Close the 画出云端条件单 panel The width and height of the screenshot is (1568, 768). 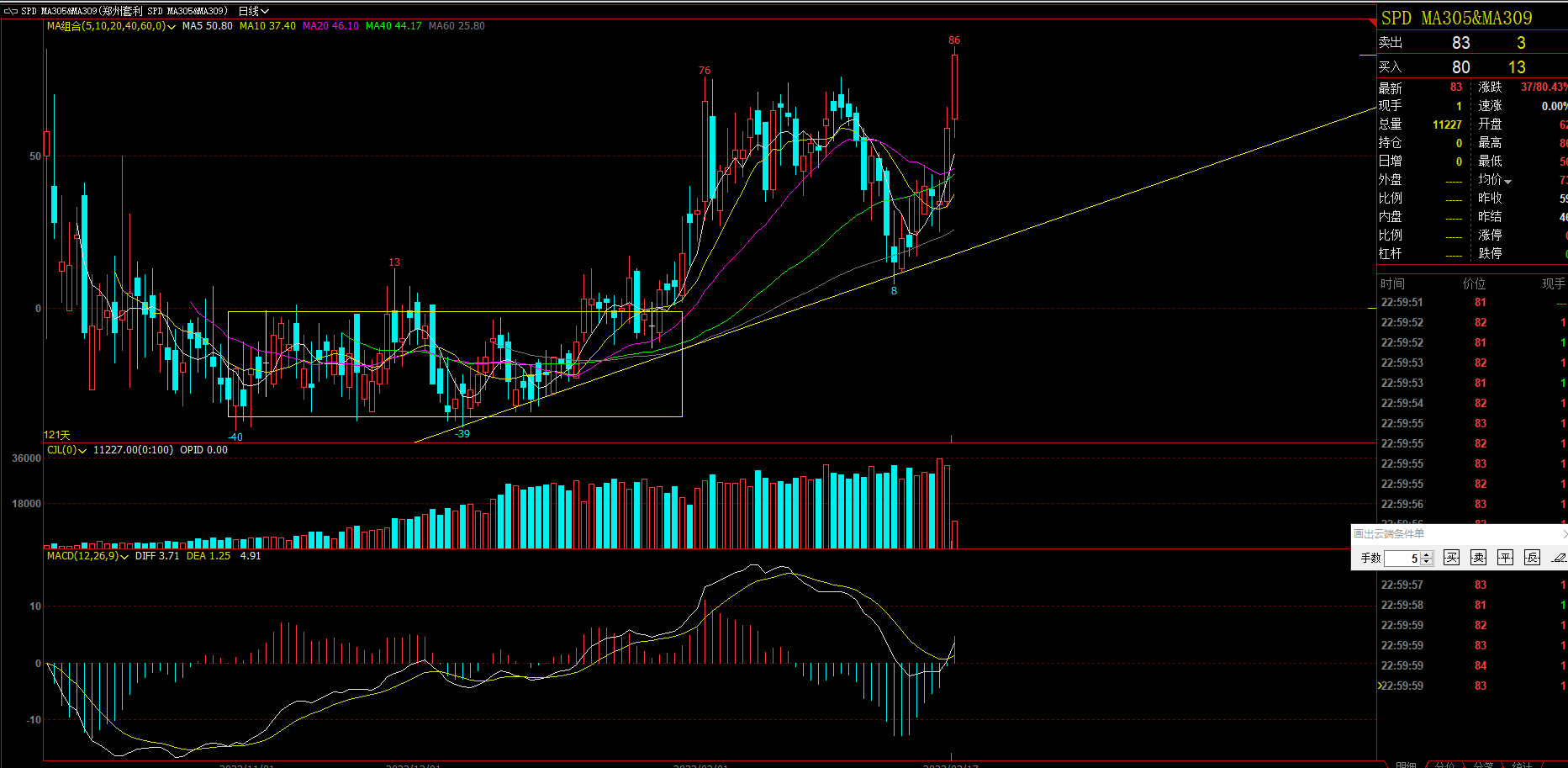1564,533
